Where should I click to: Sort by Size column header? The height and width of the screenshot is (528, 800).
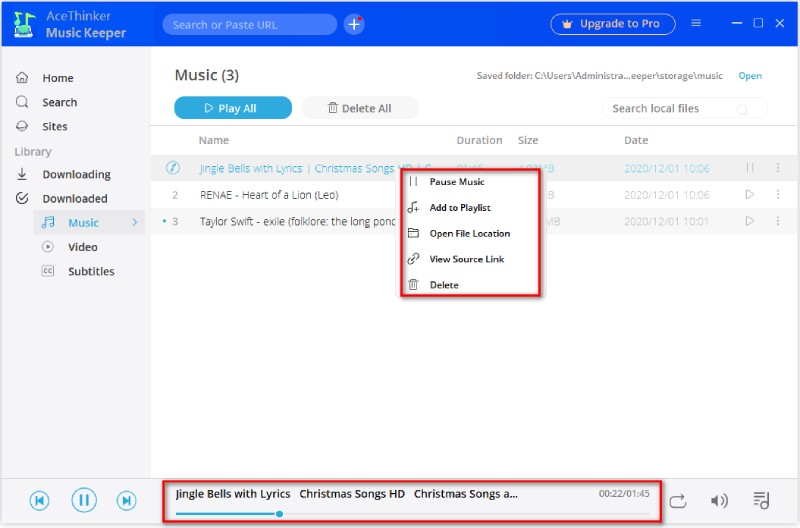point(528,140)
